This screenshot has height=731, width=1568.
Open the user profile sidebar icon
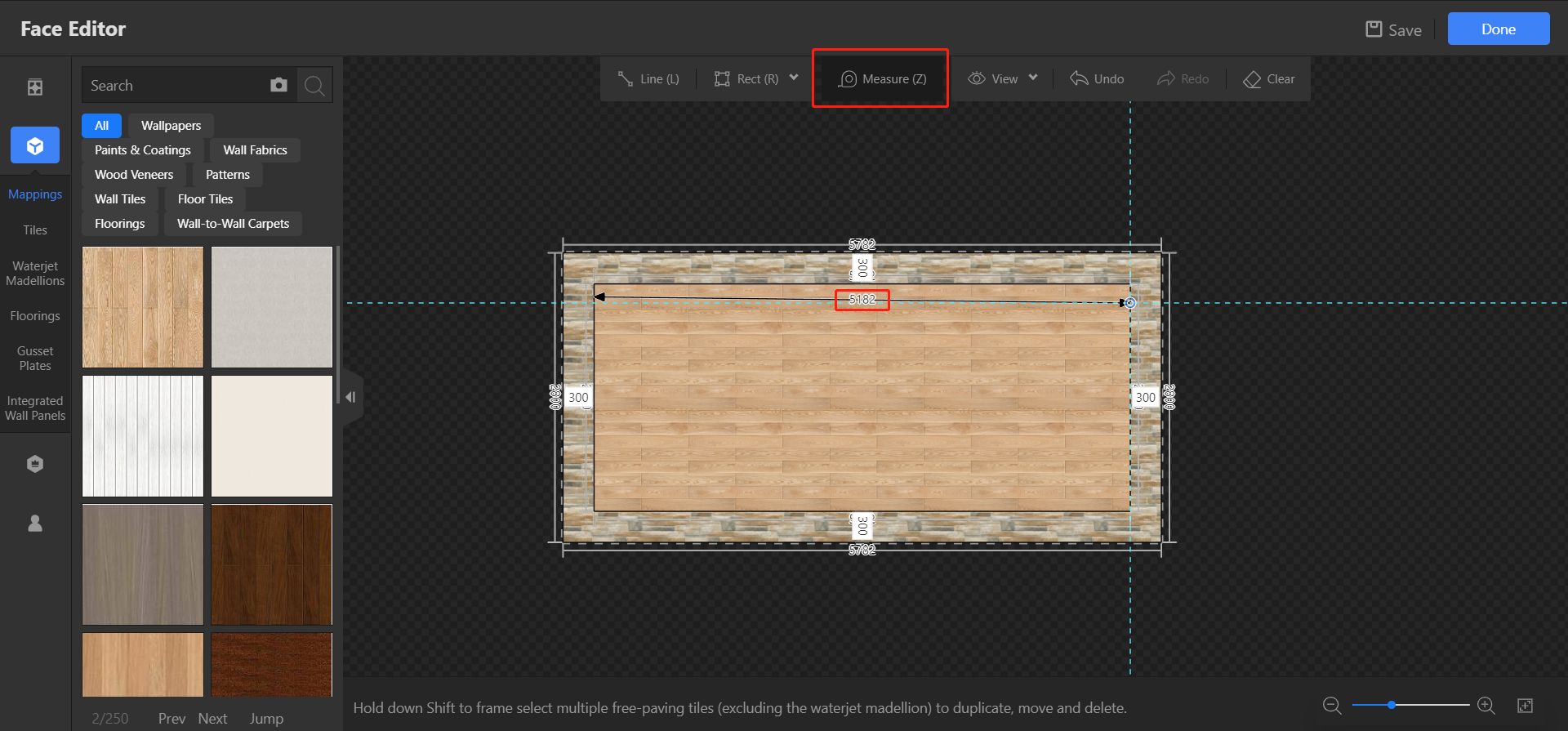click(35, 524)
